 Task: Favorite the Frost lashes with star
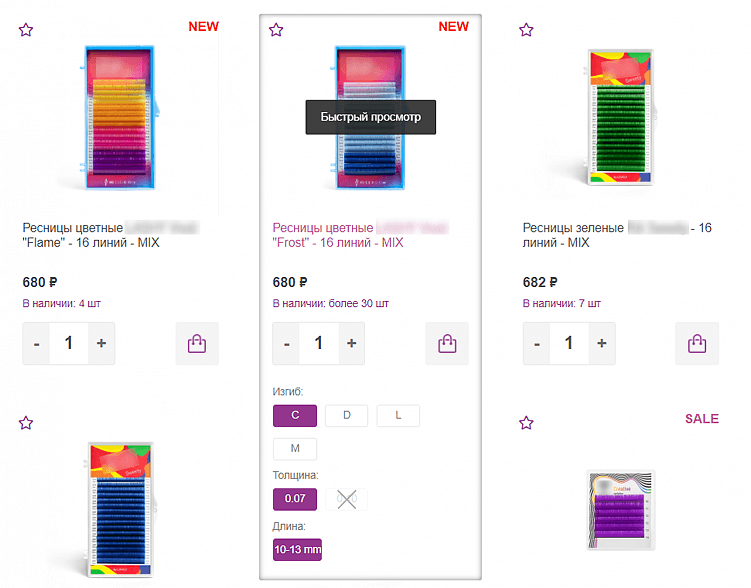point(276,30)
